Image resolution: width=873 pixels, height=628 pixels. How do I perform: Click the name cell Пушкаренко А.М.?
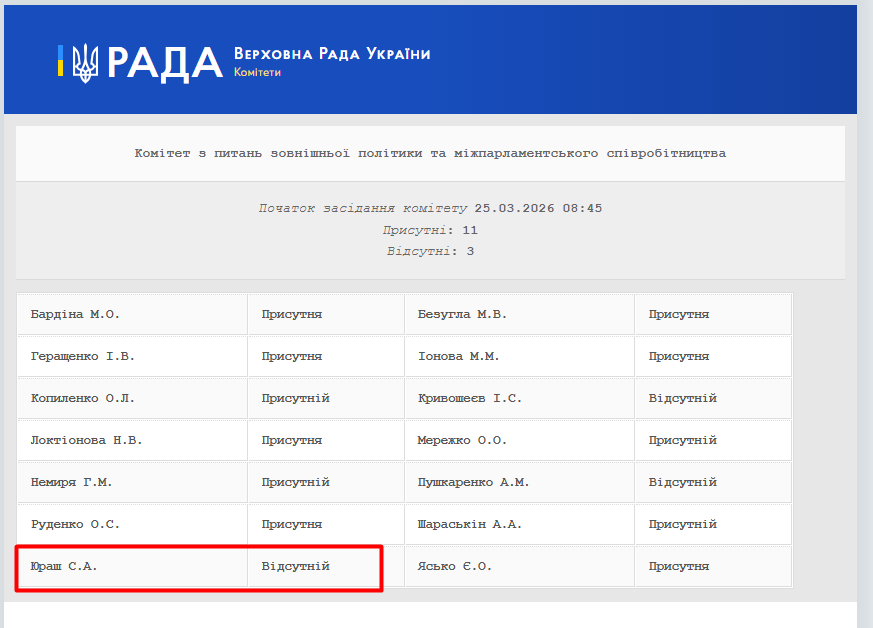520,483
